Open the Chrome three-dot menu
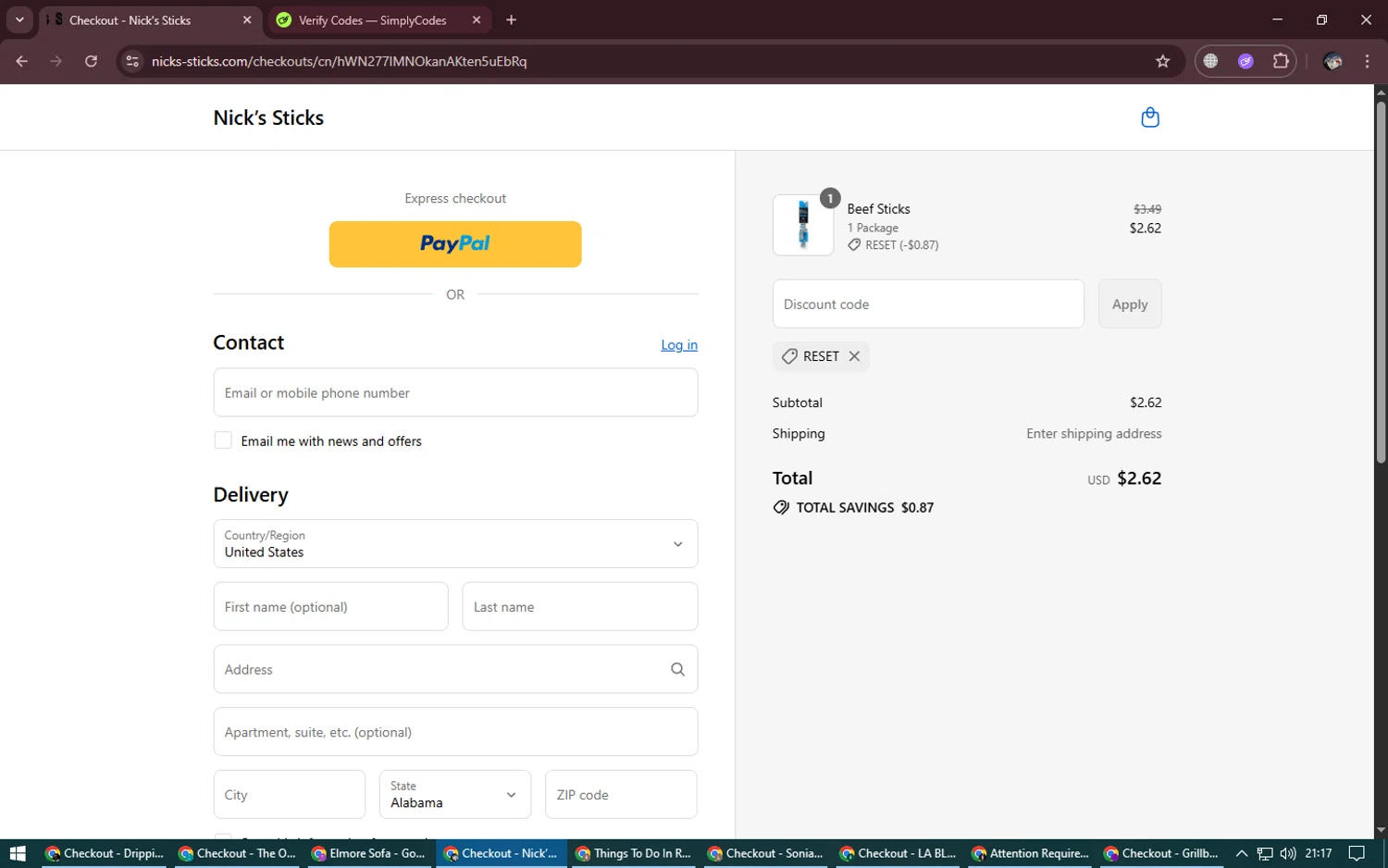The height and width of the screenshot is (868, 1388). [1367, 61]
